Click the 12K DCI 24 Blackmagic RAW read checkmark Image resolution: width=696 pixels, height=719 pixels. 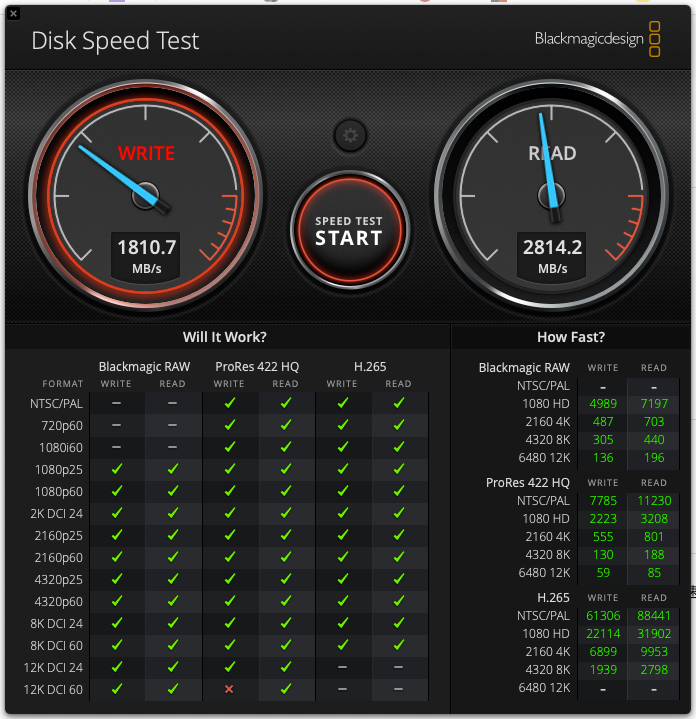tap(173, 667)
